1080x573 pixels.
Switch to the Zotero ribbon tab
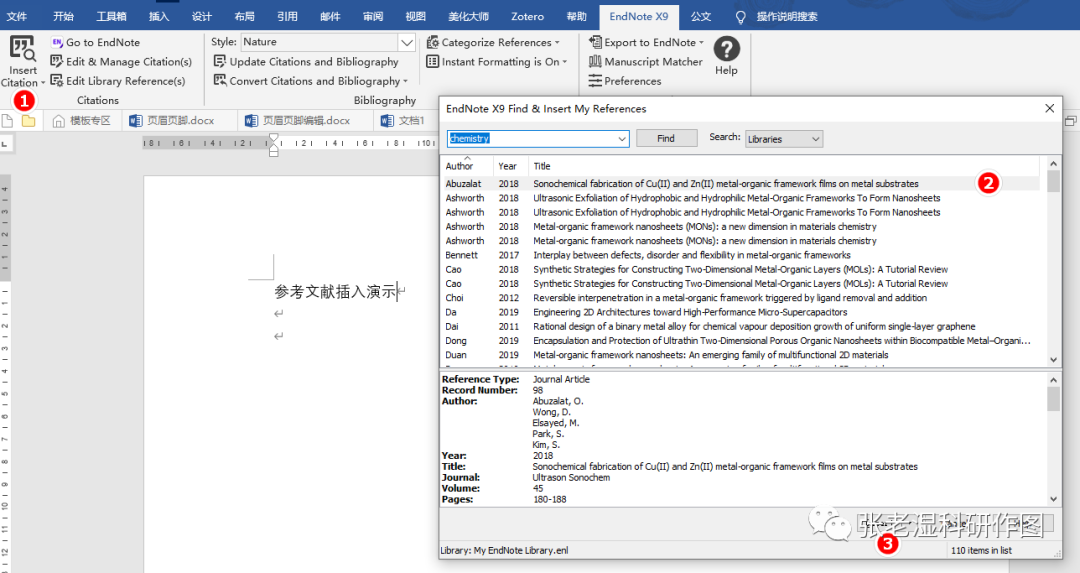point(528,17)
